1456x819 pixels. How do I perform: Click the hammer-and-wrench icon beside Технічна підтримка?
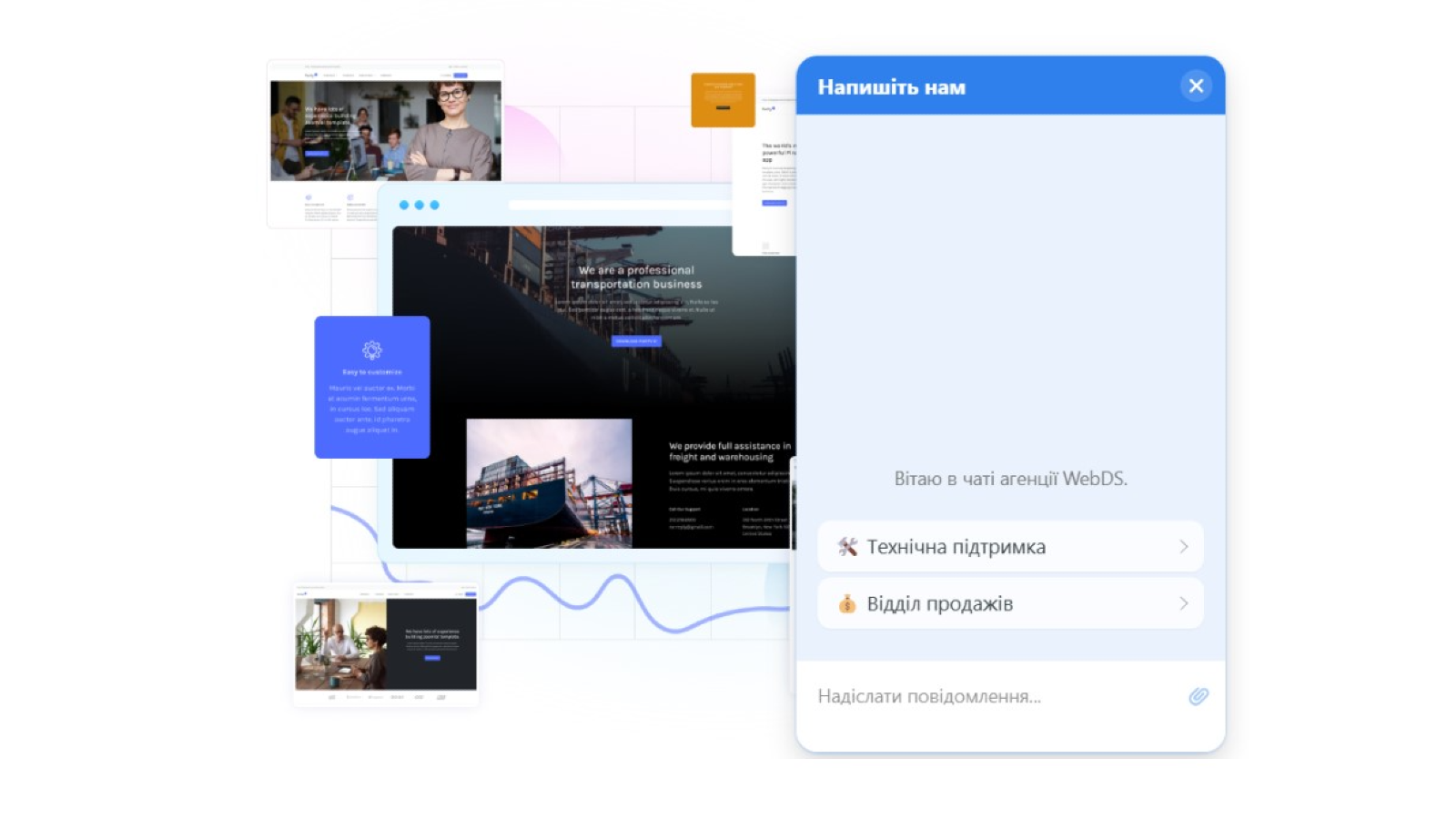pyautogui.click(x=849, y=546)
